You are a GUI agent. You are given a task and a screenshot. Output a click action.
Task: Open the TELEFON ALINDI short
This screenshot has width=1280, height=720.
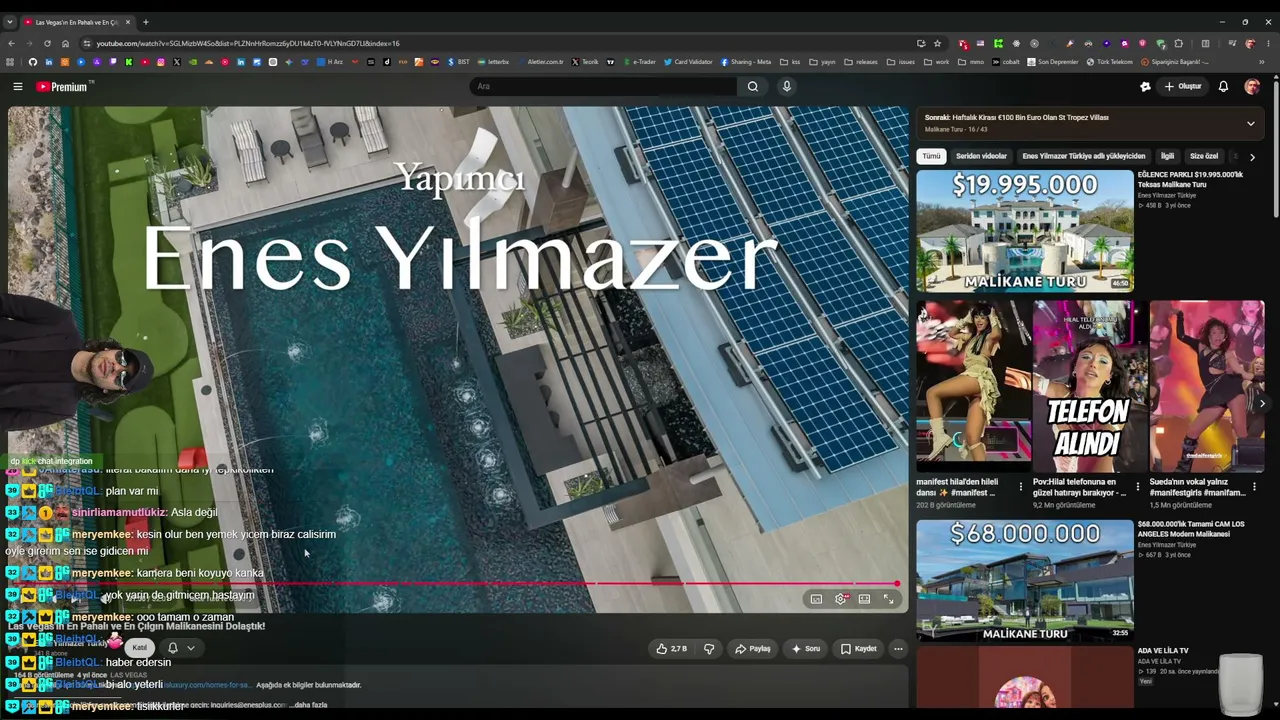(1089, 386)
